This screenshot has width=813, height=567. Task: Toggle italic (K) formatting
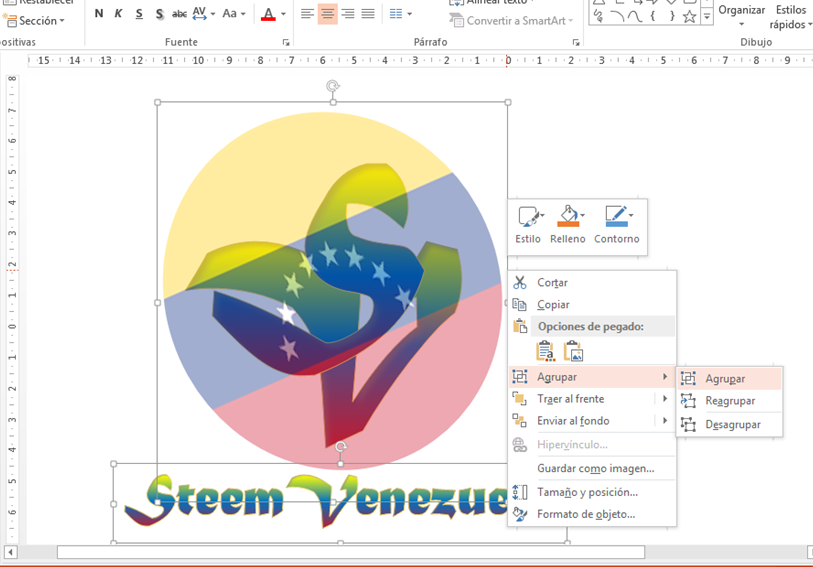[x=118, y=14]
